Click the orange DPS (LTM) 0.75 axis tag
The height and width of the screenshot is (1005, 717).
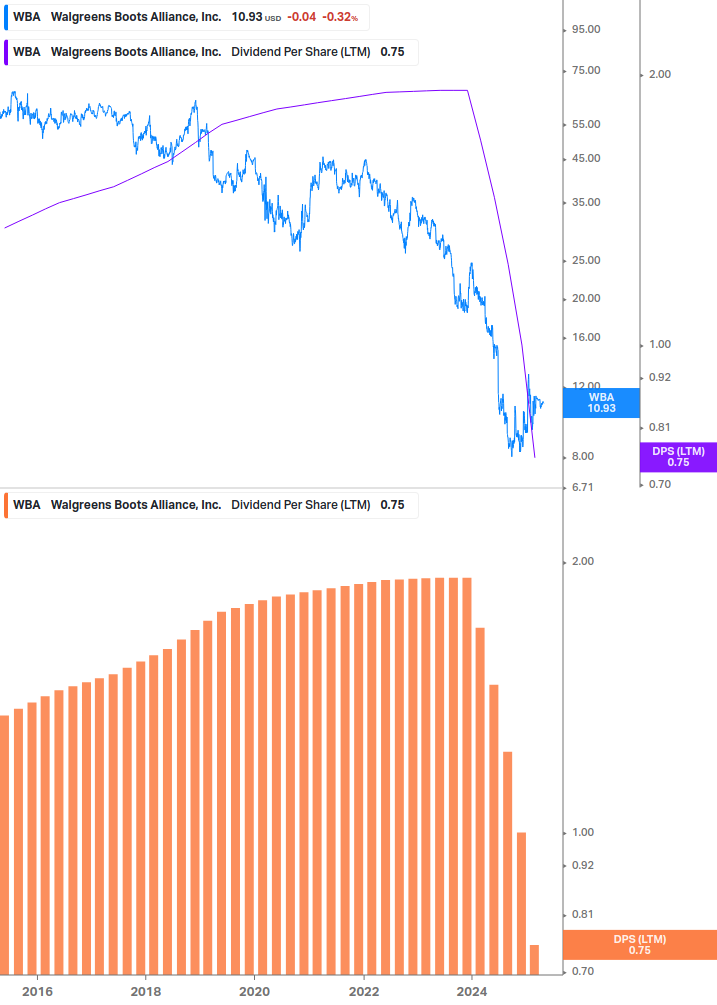point(639,945)
